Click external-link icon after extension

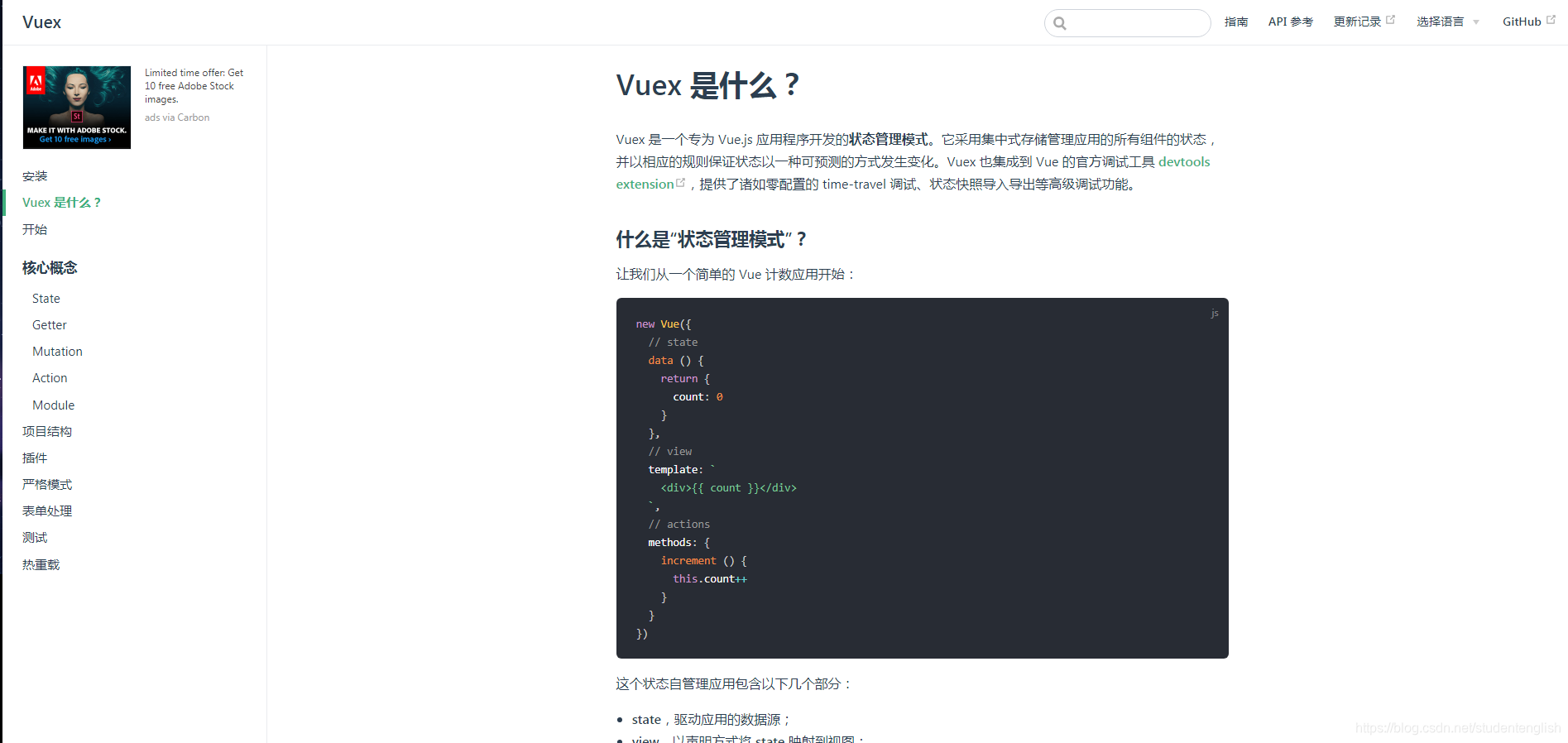pos(681,183)
